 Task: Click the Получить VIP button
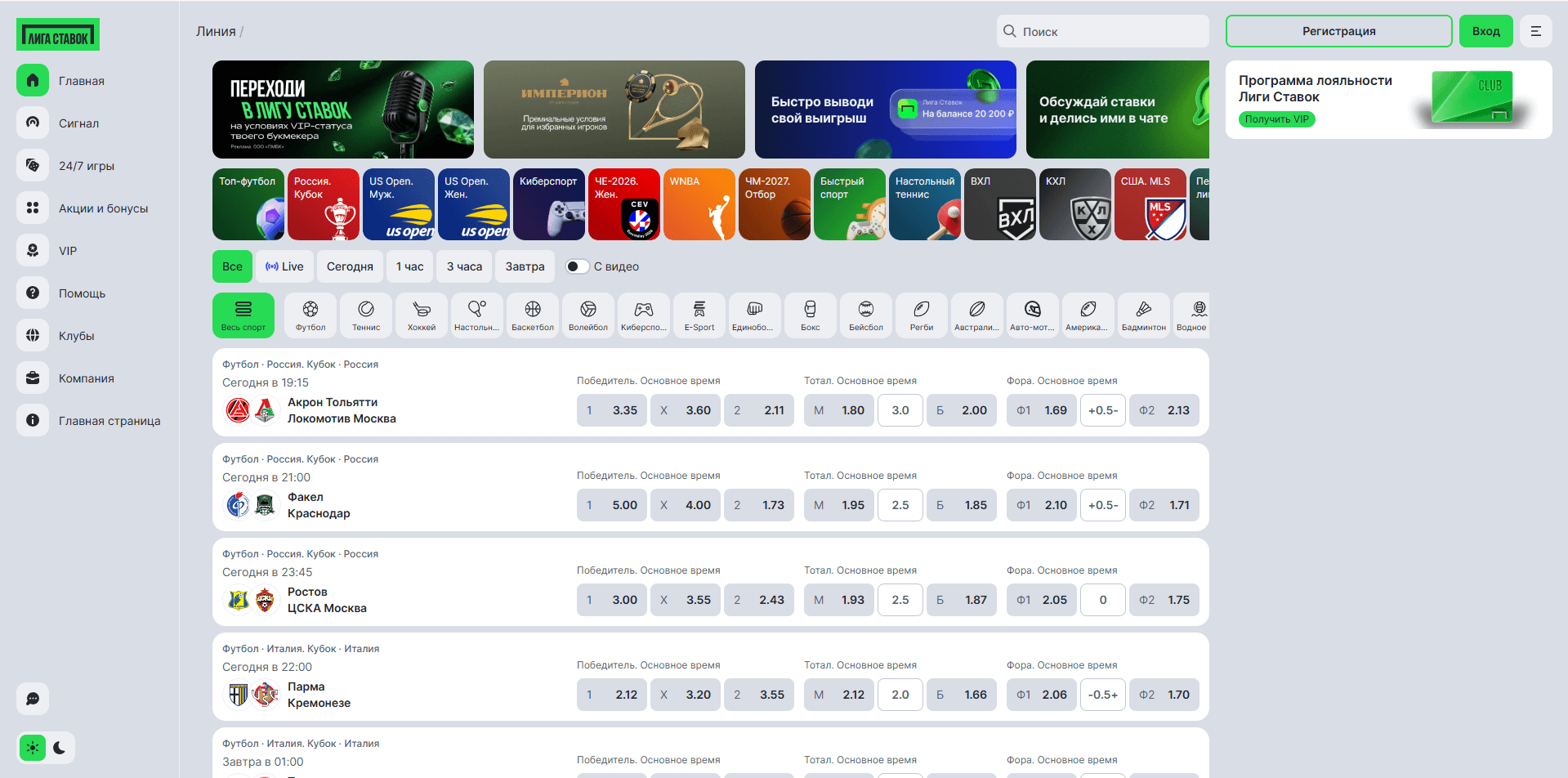[x=1276, y=119]
